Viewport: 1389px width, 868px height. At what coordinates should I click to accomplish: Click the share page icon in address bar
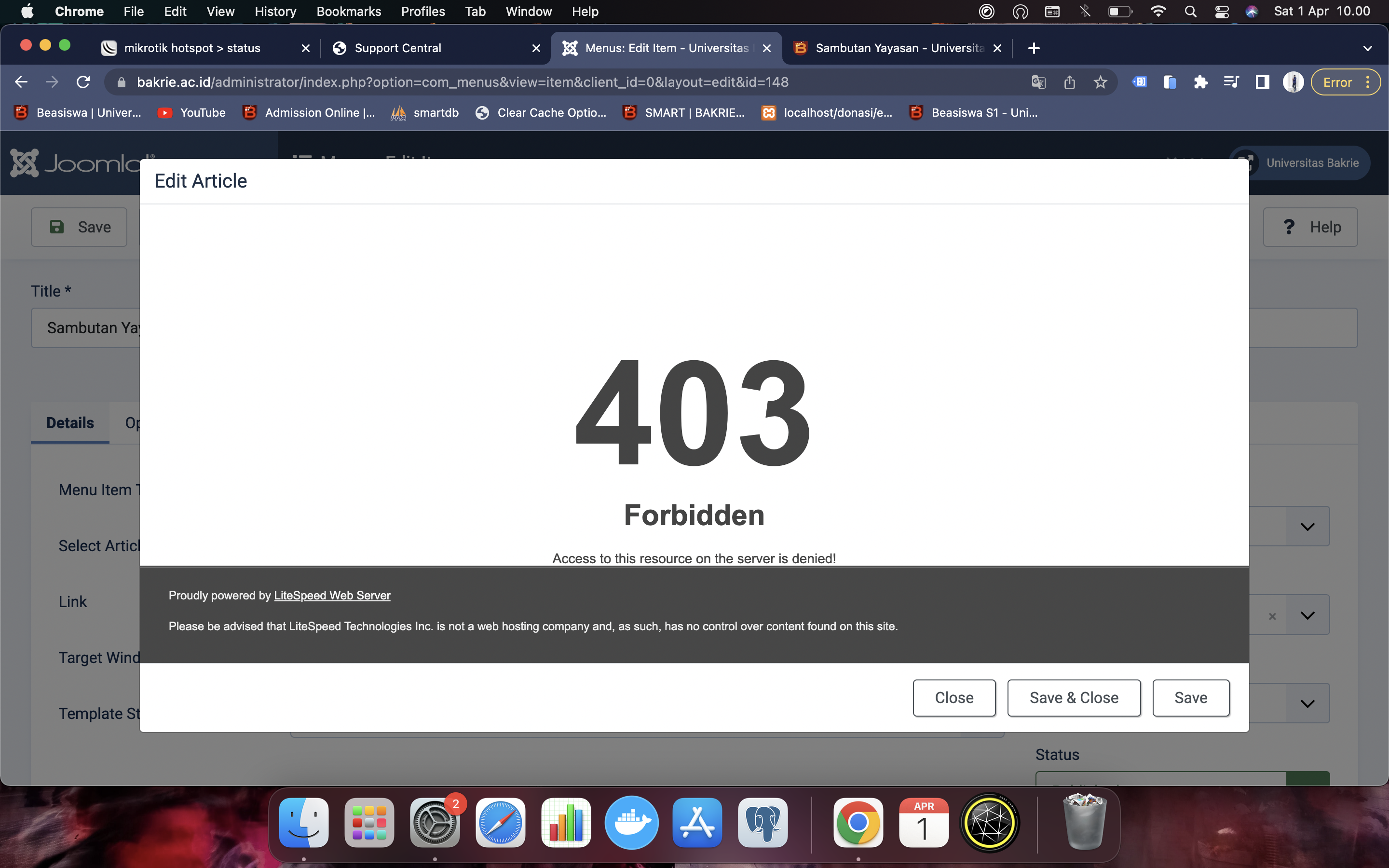(1069, 82)
